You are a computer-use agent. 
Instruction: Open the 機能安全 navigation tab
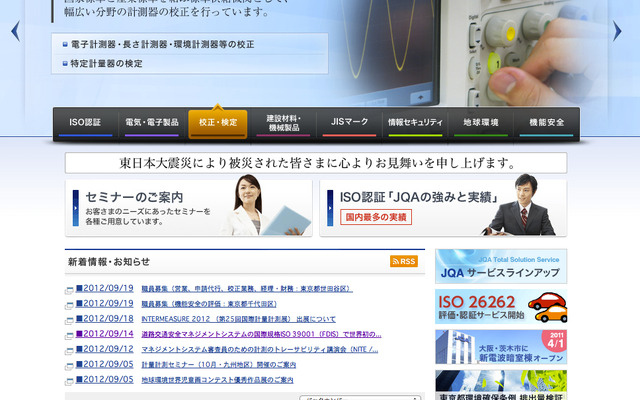(547, 124)
